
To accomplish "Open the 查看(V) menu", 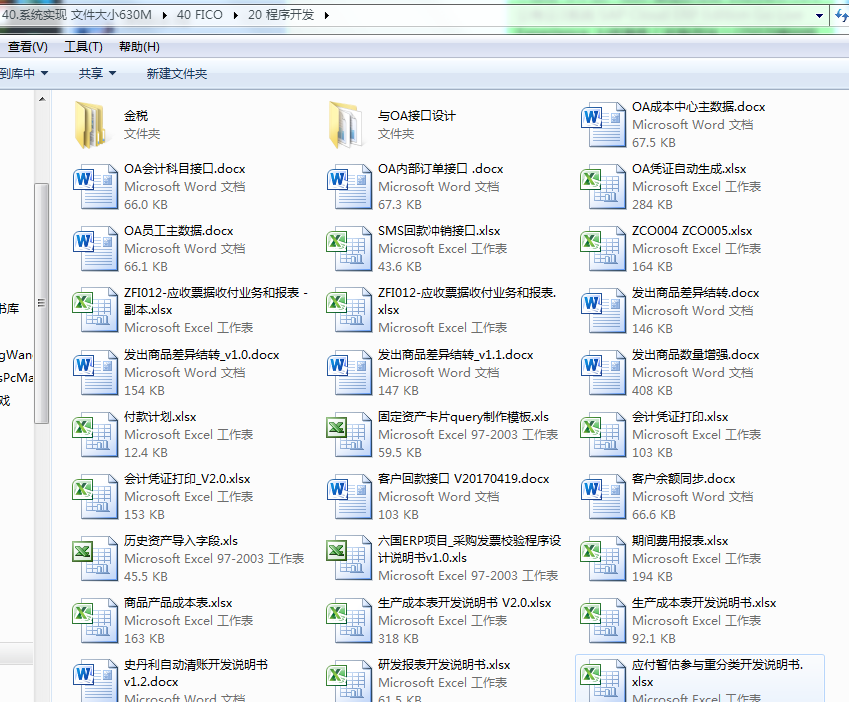I will point(27,47).
